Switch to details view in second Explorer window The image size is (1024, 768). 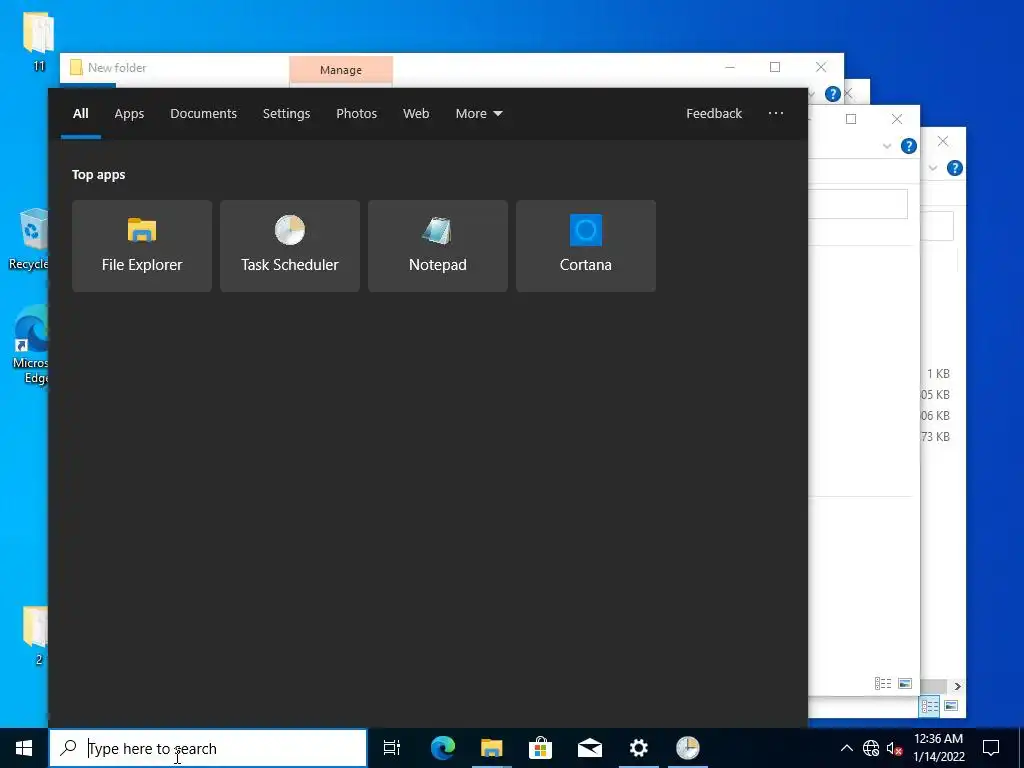pos(883,684)
